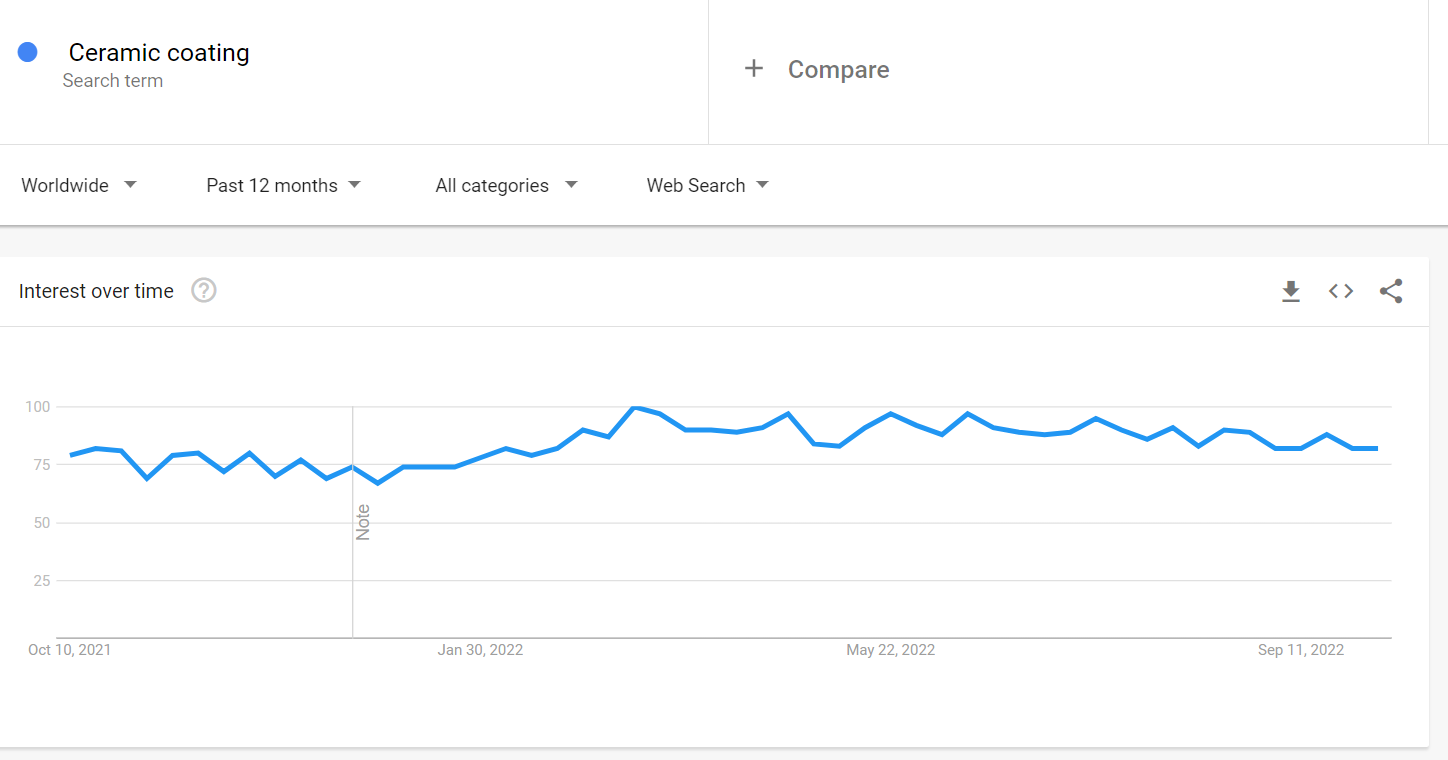
Task: Click the peak point of the trend line
Action: (634, 407)
